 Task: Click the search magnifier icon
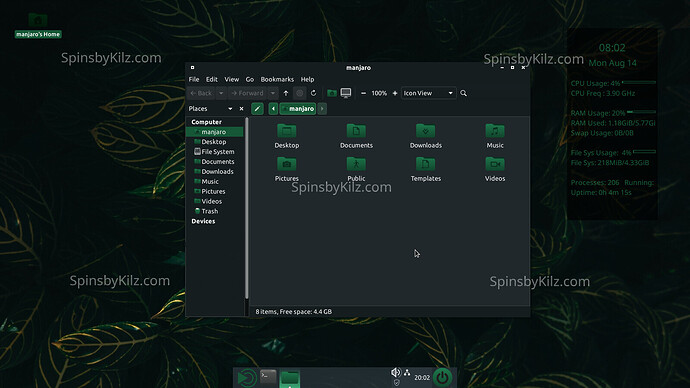pos(463,93)
